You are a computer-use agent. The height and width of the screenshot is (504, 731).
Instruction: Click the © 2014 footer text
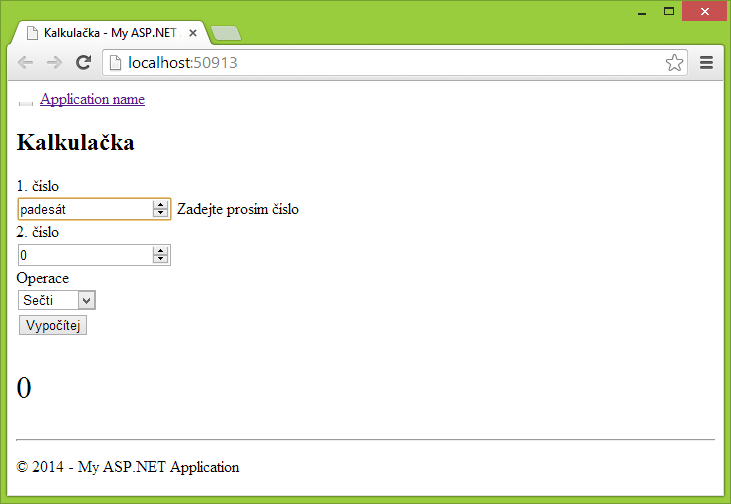(128, 467)
